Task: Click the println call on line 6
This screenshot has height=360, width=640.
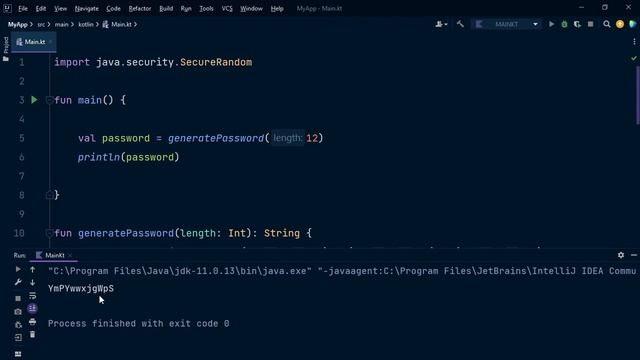Action: (99, 157)
